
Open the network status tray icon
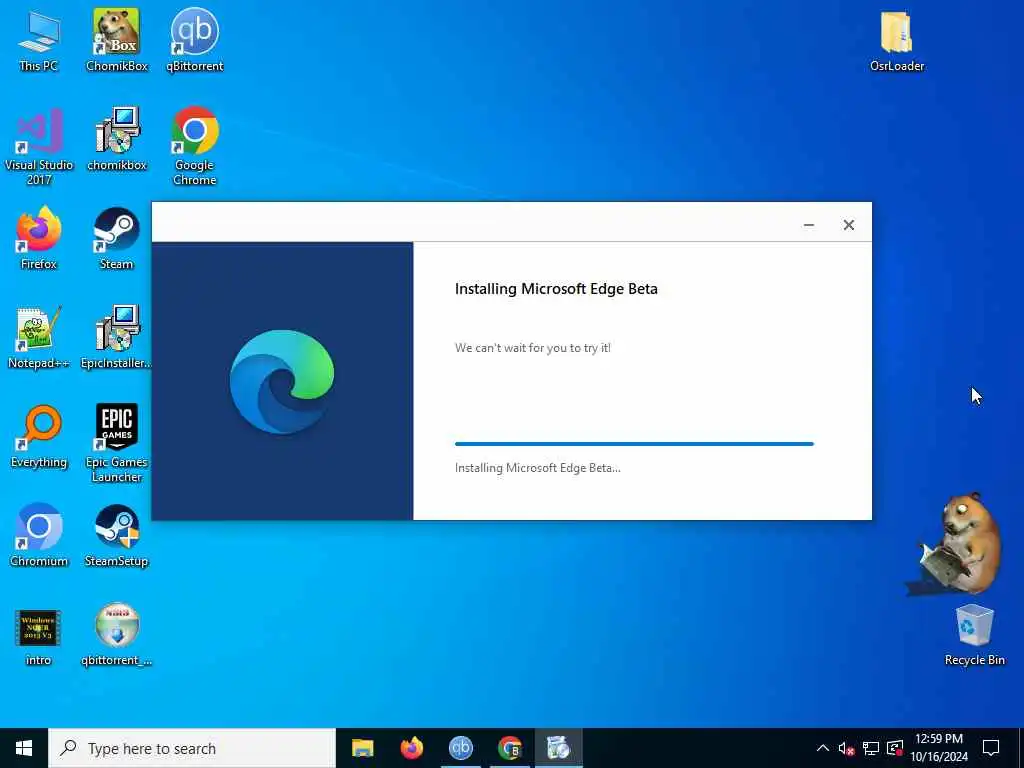pyautogui.click(x=871, y=748)
